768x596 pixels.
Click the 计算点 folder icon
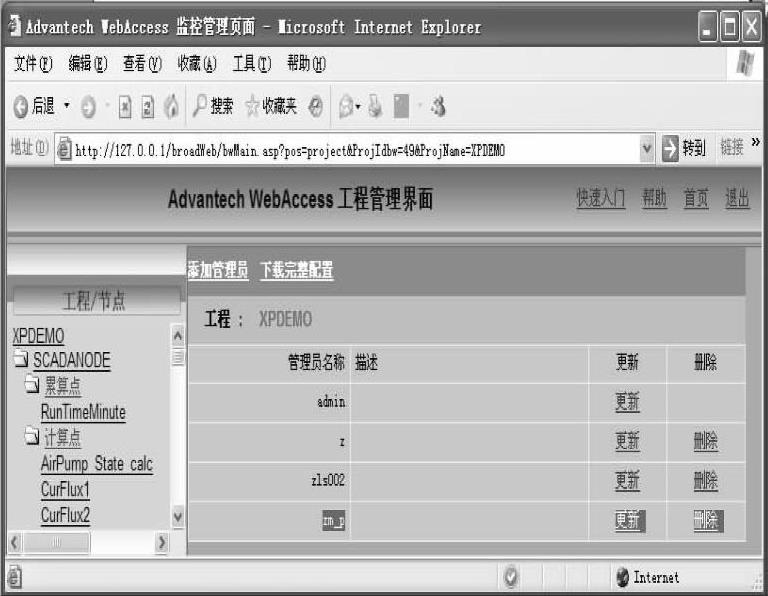[x=32, y=436]
